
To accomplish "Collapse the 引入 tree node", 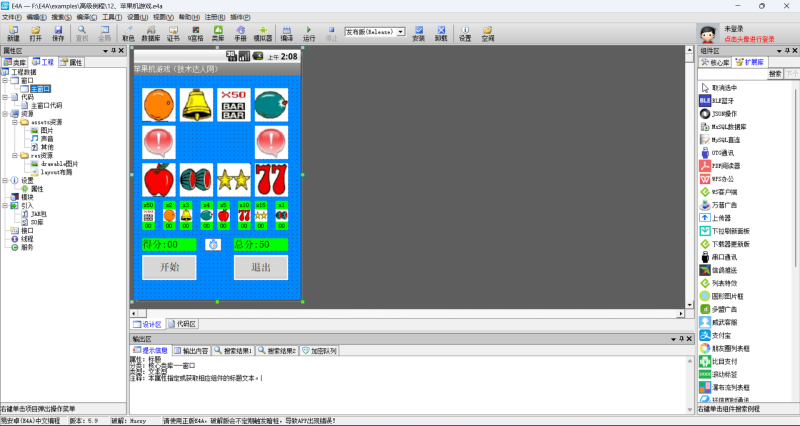I will 5,206.
